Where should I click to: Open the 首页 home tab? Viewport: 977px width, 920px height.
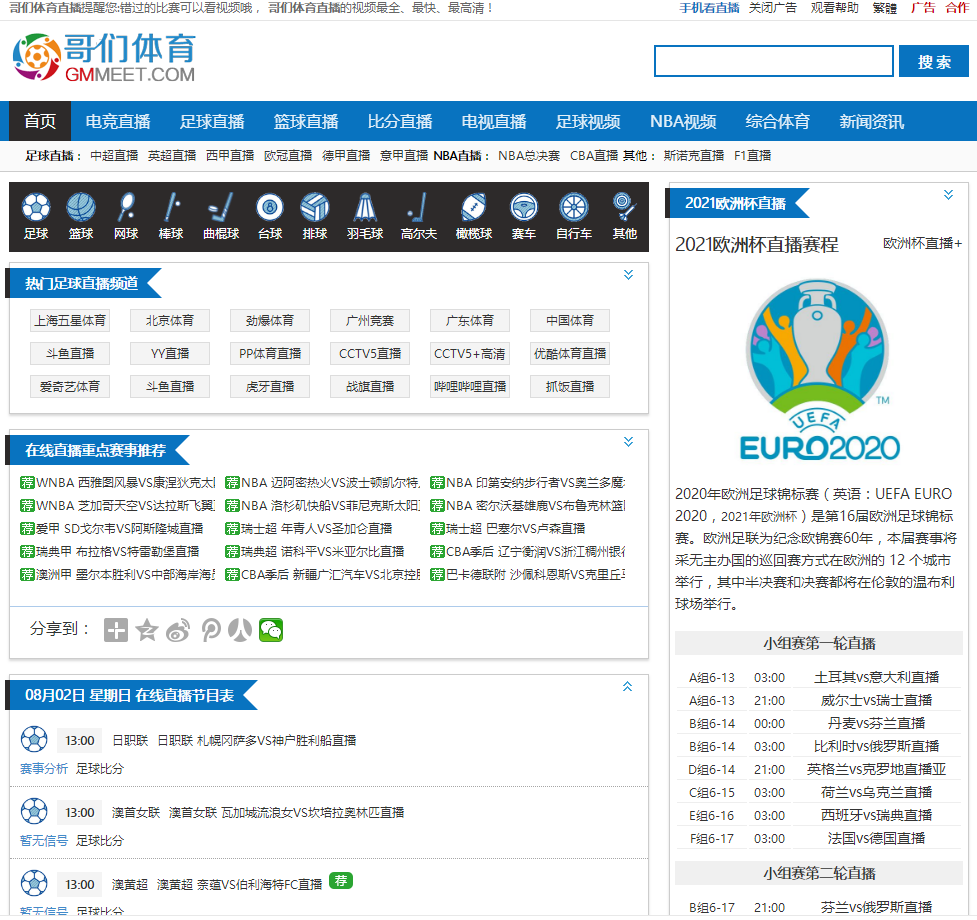40,121
